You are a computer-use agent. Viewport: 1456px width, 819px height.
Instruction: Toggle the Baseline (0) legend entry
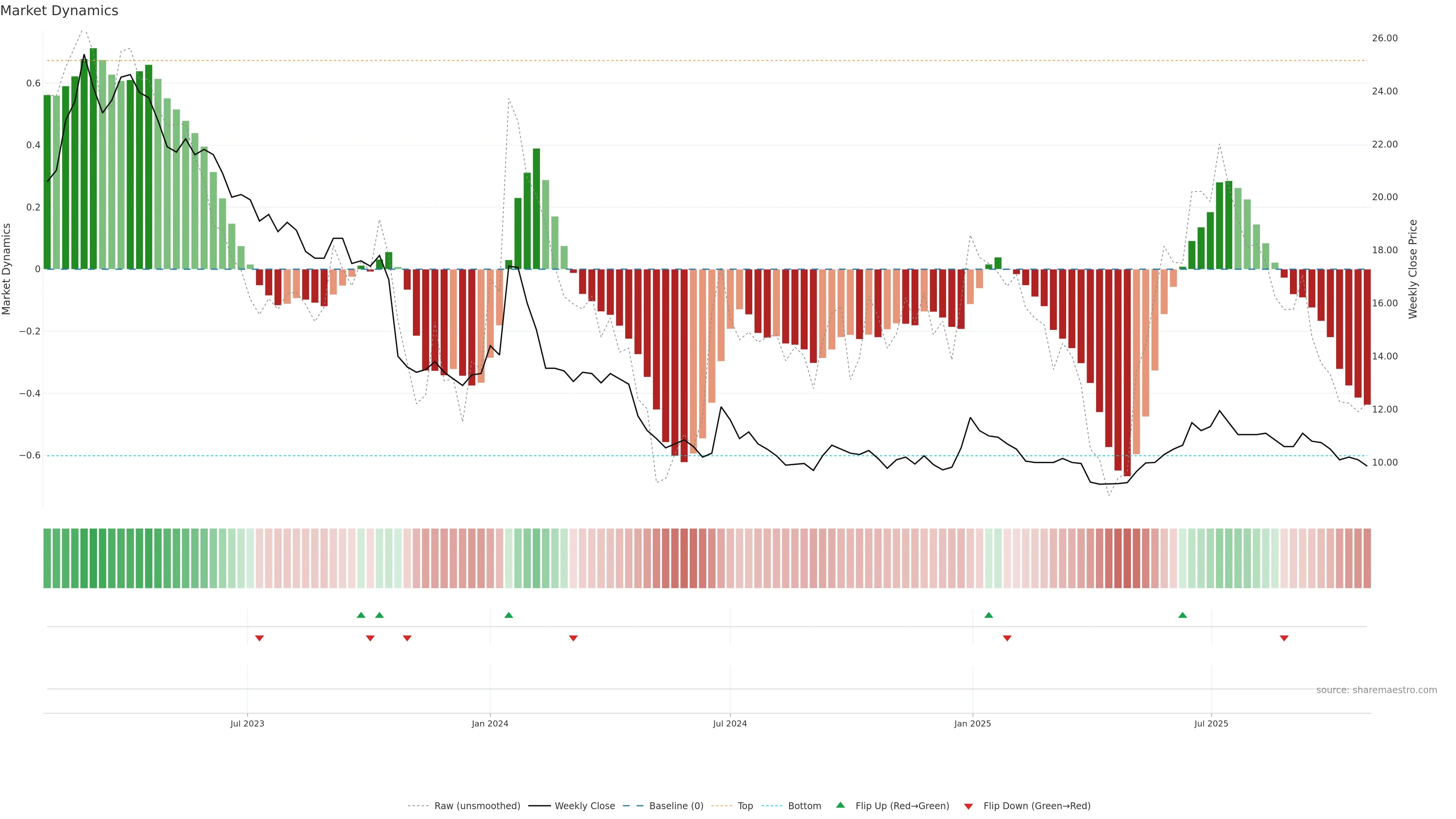pos(676,806)
